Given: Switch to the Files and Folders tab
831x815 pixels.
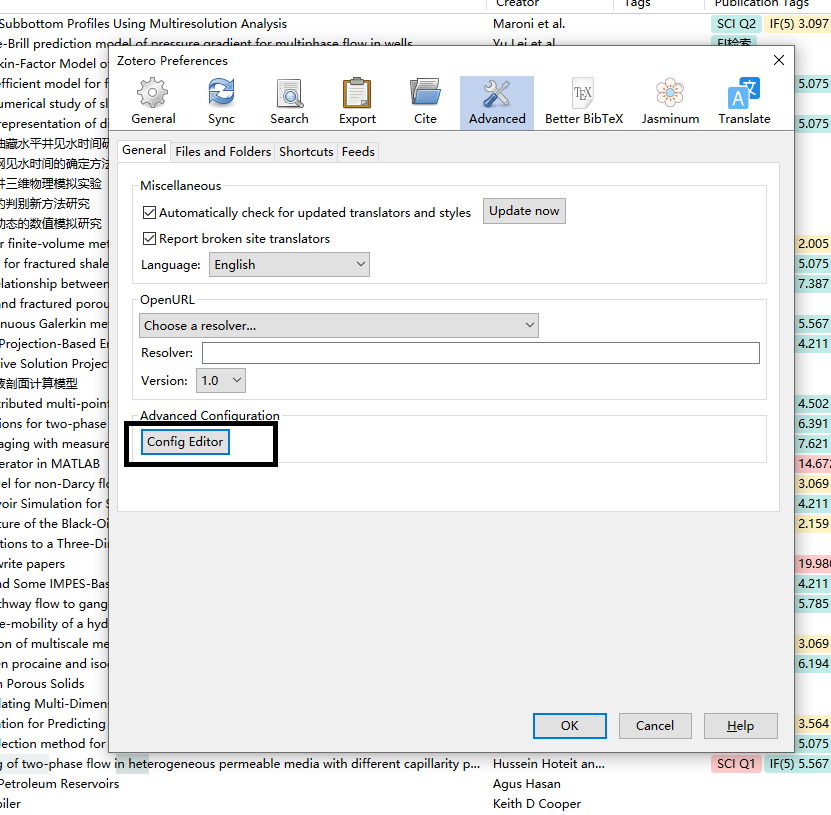Looking at the screenshot, I should pyautogui.click(x=223, y=152).
